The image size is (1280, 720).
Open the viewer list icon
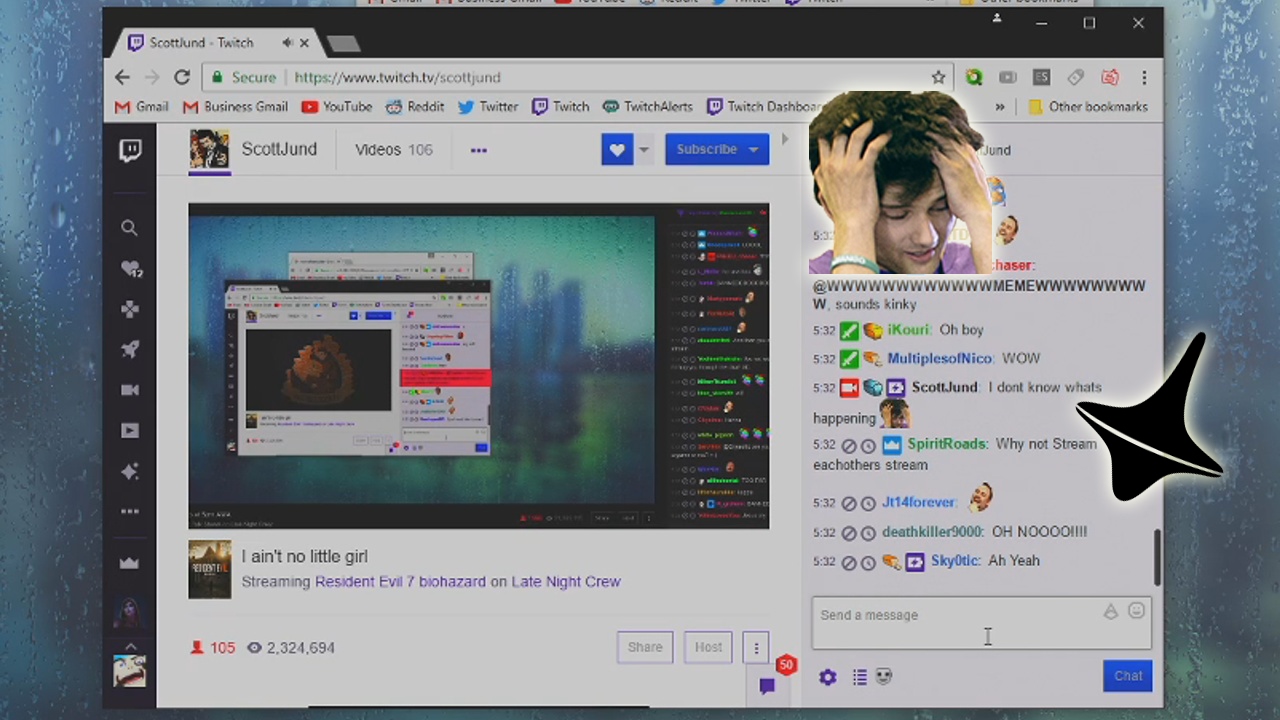coord(859,677)
